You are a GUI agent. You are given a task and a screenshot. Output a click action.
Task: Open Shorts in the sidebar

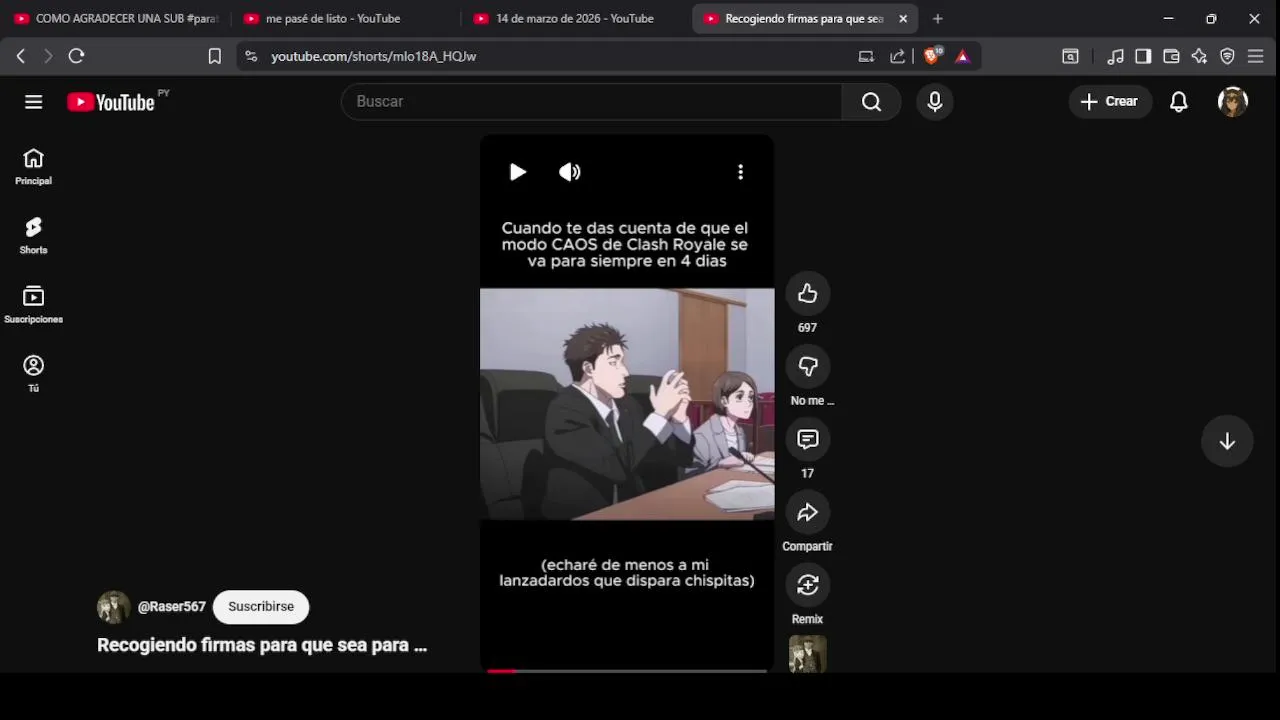33,236
